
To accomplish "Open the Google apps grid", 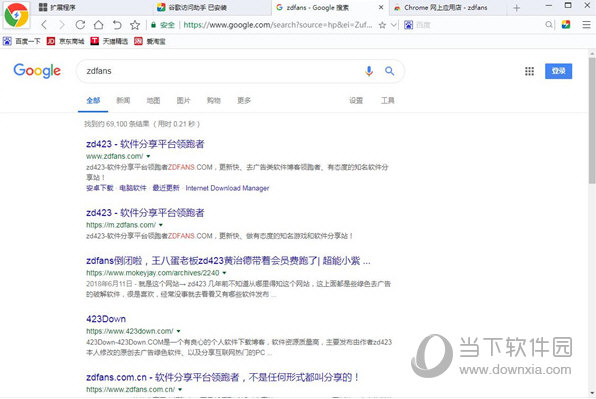I will 529,71.
